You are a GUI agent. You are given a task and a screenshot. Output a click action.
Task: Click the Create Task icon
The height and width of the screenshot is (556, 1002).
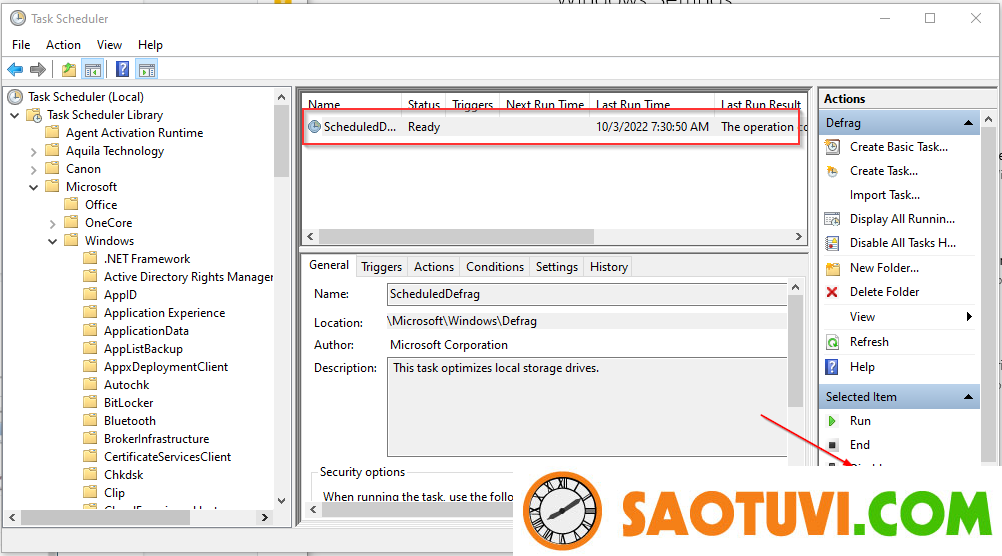tap(832, 171)
